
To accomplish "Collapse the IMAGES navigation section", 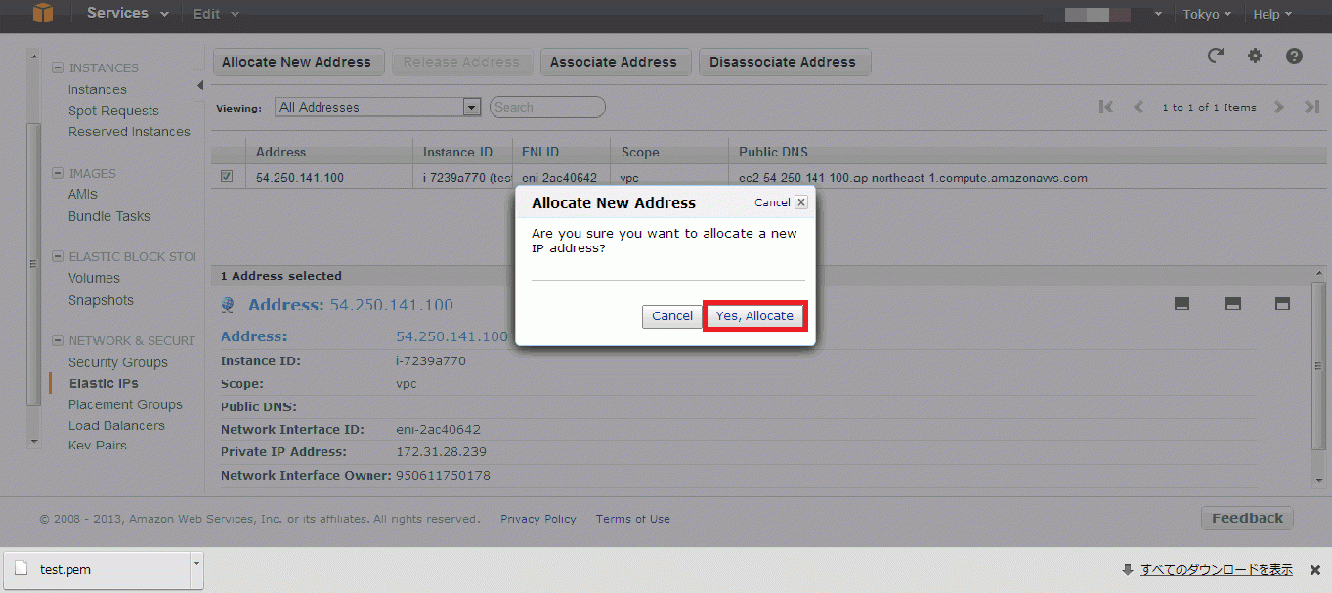I will coord(58,173).
